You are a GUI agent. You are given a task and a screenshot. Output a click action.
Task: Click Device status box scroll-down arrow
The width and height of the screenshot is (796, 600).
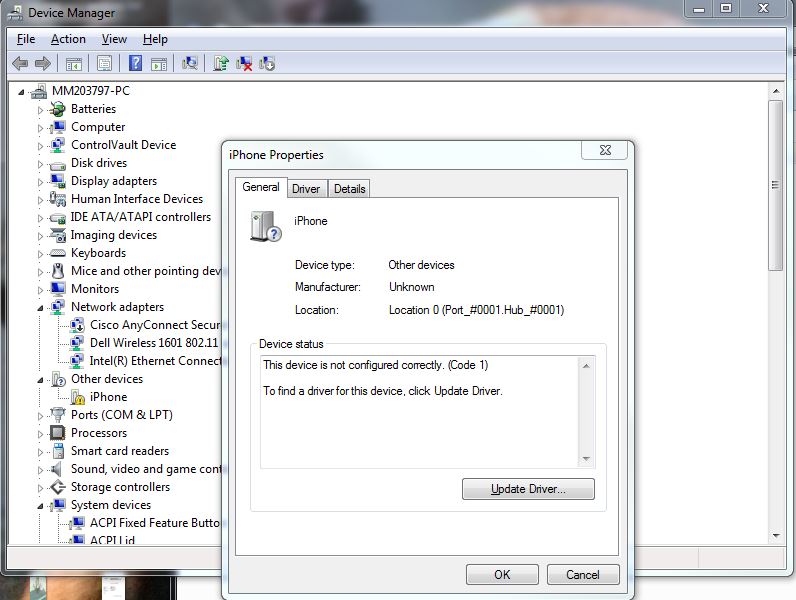pyautogui.click(x=586, y=459)
